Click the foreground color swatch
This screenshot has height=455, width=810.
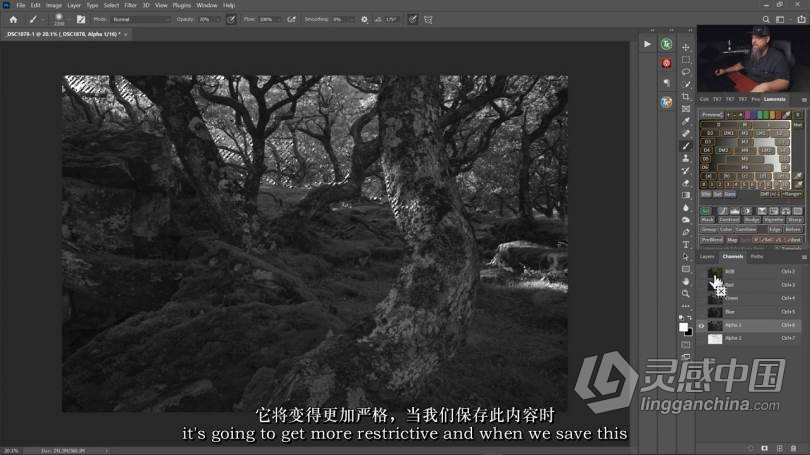(x=683, y=327)
